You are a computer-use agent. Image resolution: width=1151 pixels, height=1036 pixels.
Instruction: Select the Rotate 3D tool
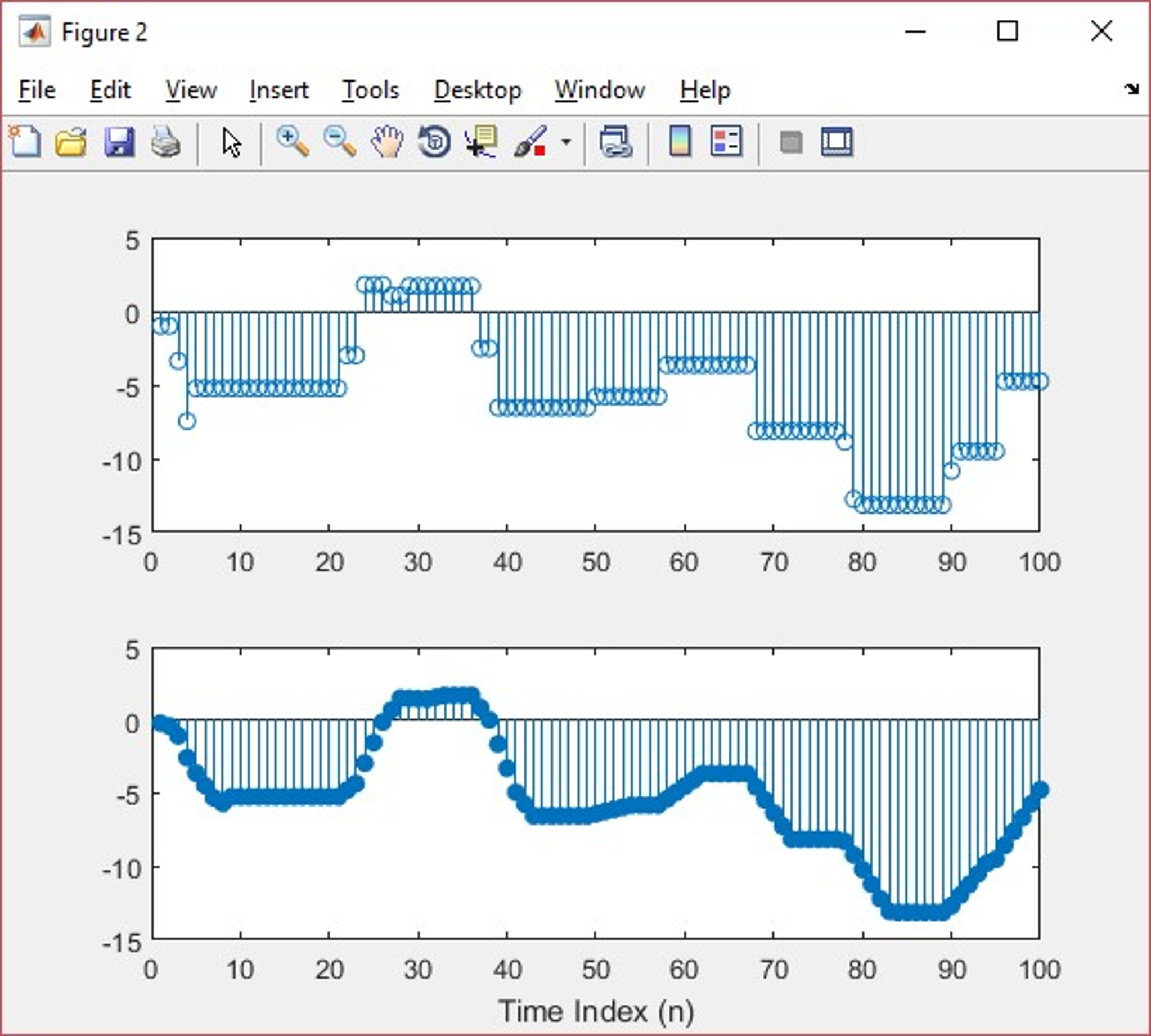tap(434, 142)
